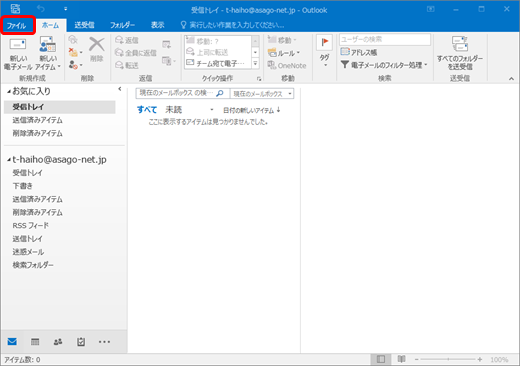Click the zoom out minus button

click(x=416, y=359)
